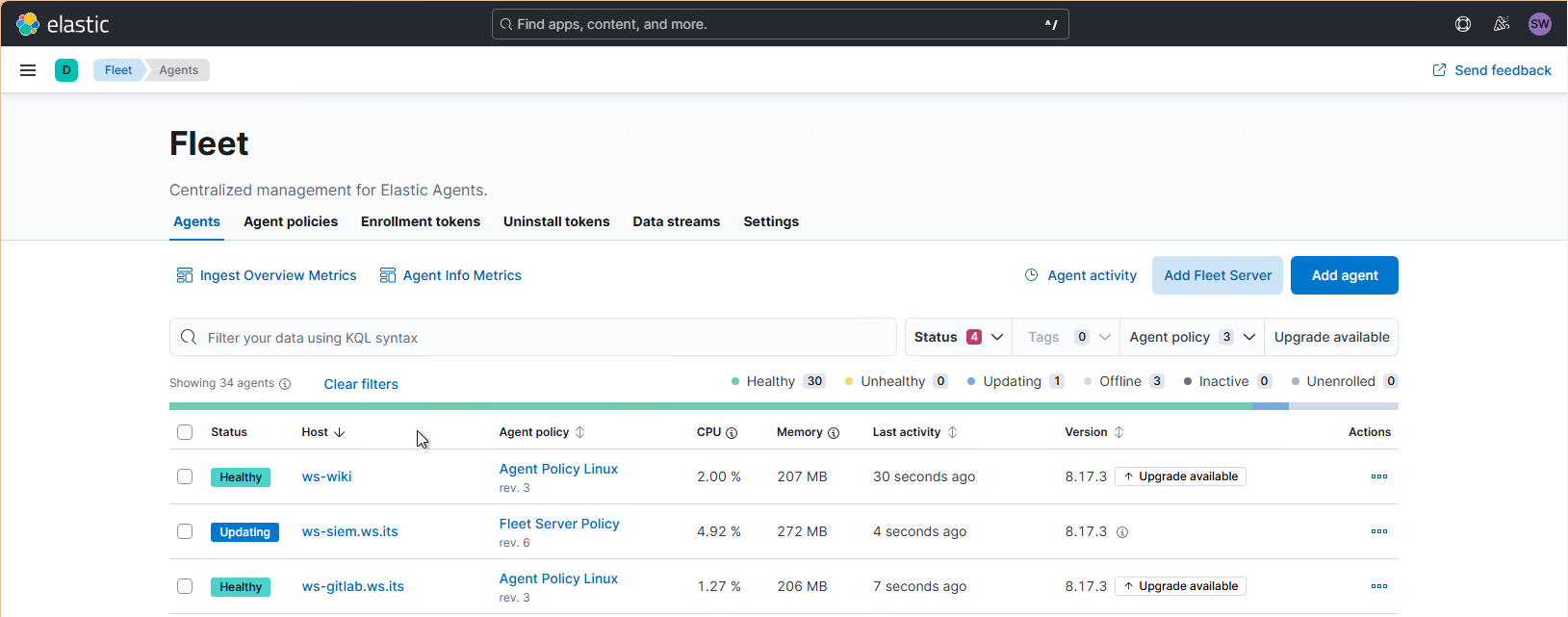Click the Offline 3 status legend
Image resolution: width=1568 pixels, height=617 pixels.
click(1124, 381)
